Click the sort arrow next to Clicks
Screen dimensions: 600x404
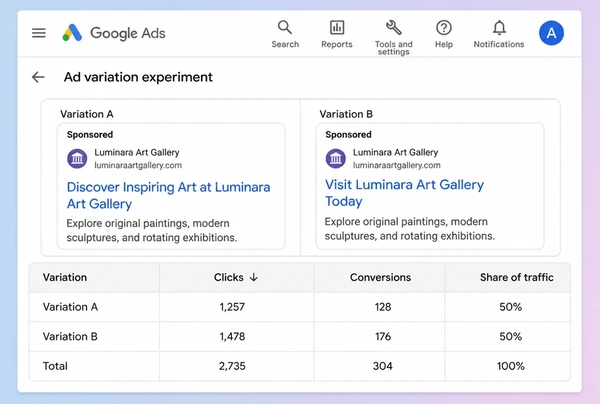tap(254, 277)
